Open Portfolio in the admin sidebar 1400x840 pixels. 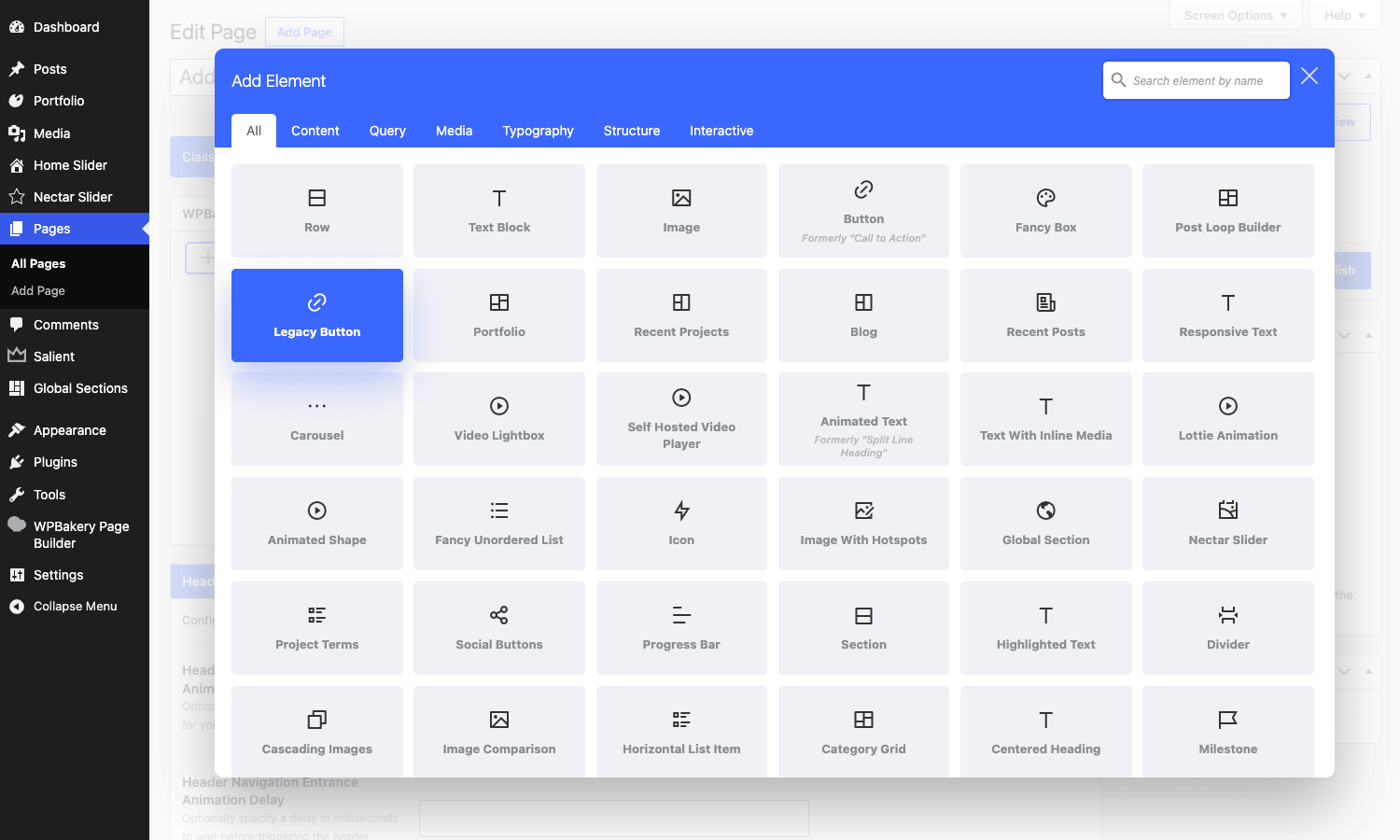click(x=75, y=101)
